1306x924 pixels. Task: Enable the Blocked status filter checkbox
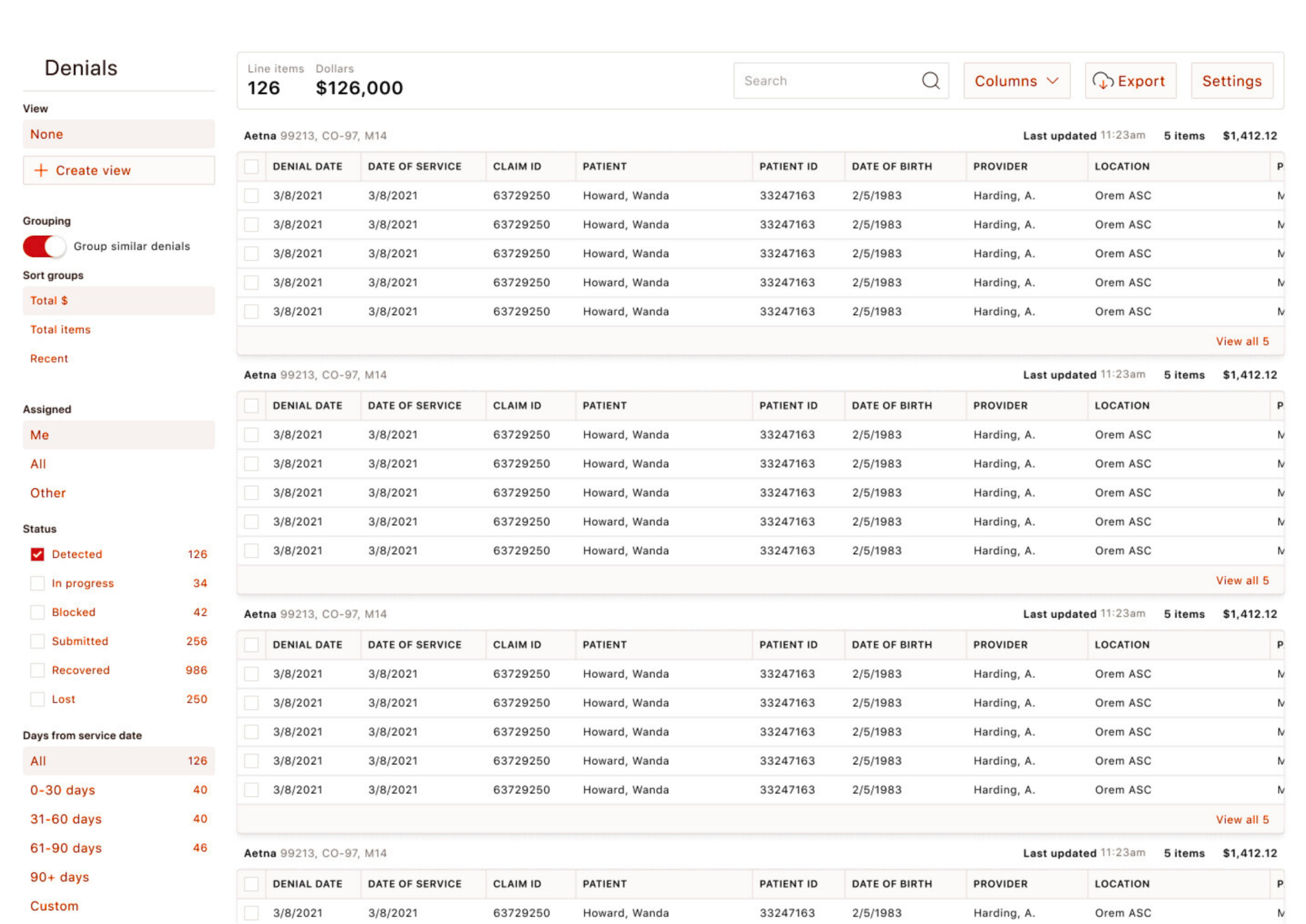coord(37,612)
